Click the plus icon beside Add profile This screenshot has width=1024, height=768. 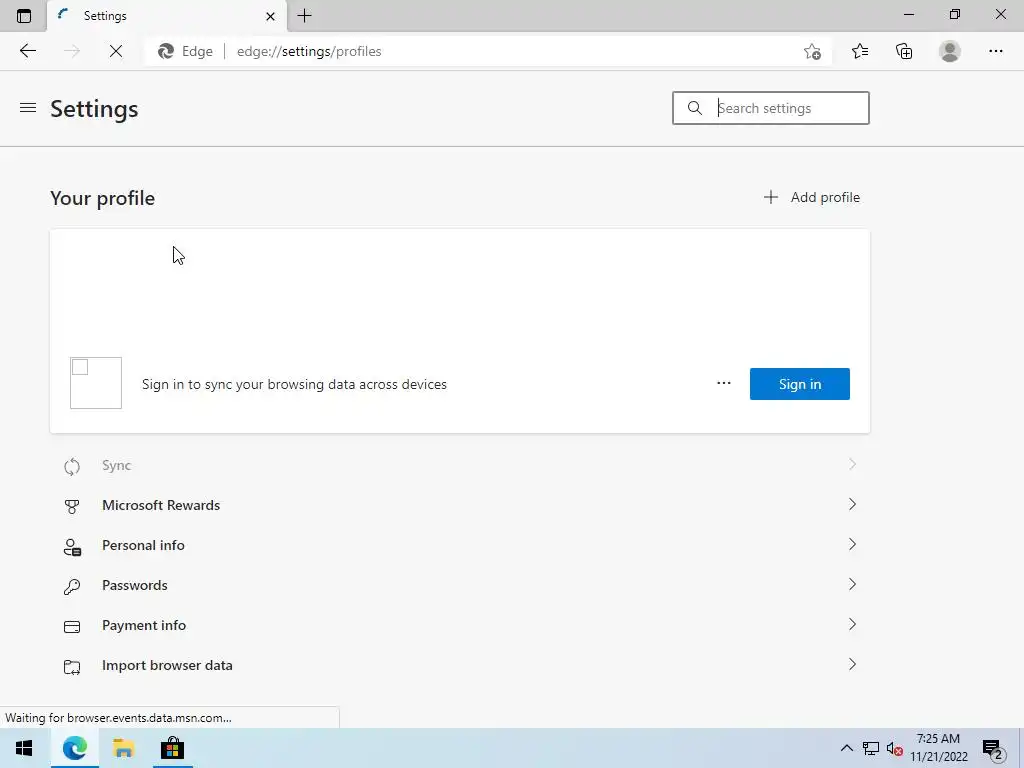[x=771, y=197]
